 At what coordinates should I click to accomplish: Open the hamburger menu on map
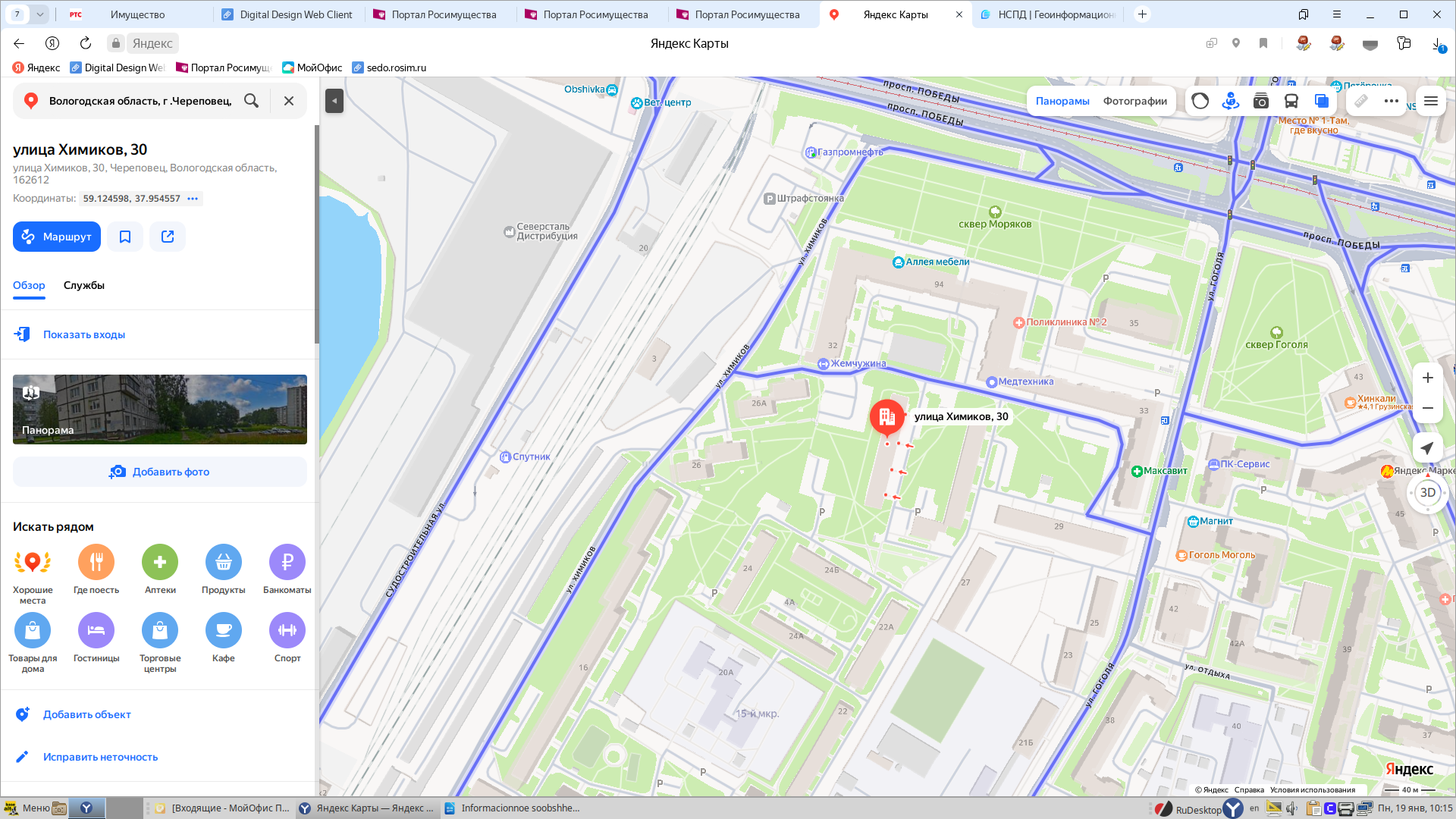tap(1431, 101)
